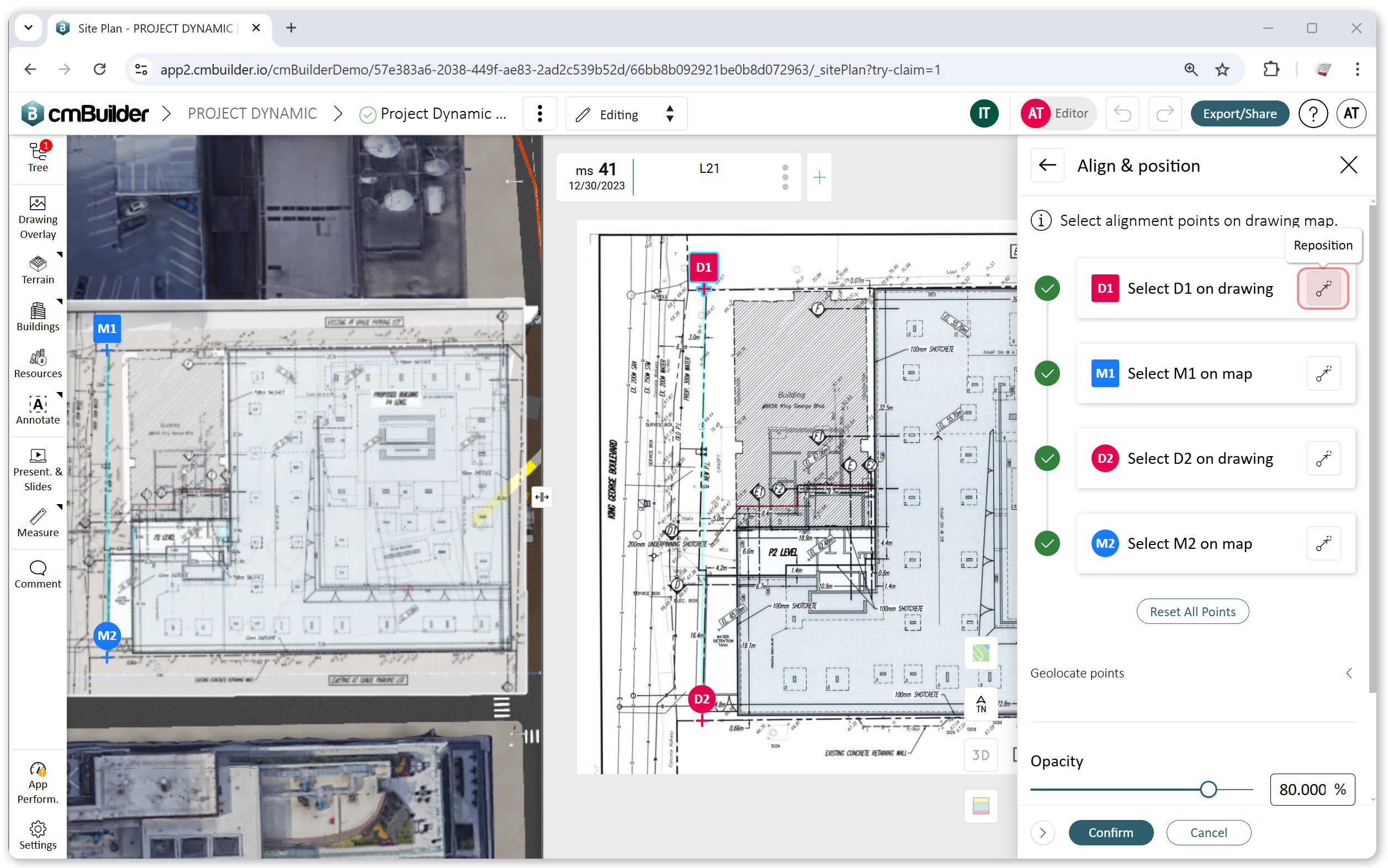
Task: Close the Align & position panel
Action: 1348,166
